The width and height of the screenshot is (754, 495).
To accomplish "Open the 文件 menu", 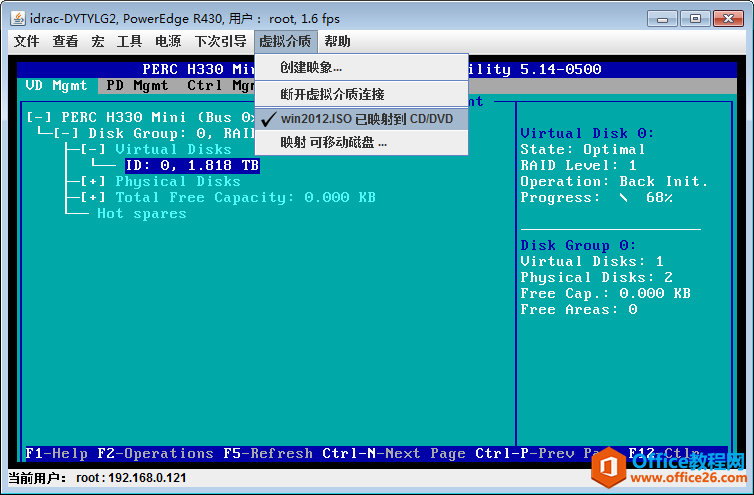I will 26,41.
